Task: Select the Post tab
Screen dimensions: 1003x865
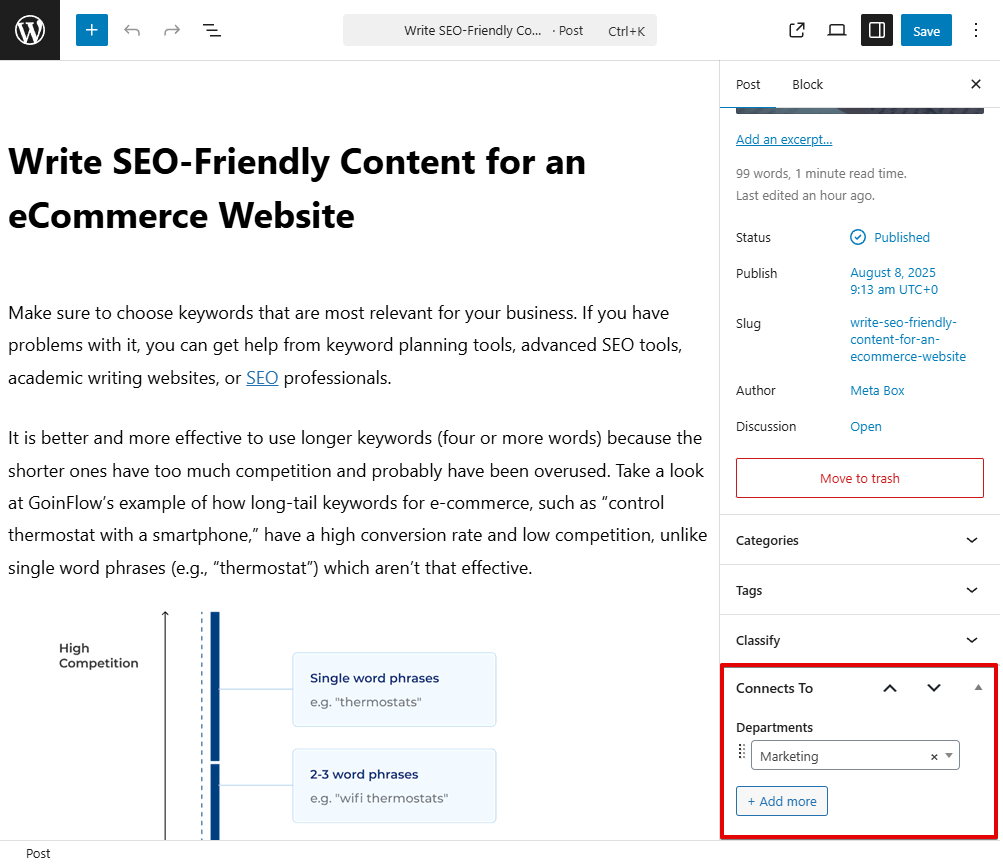Action: [748, 84]
